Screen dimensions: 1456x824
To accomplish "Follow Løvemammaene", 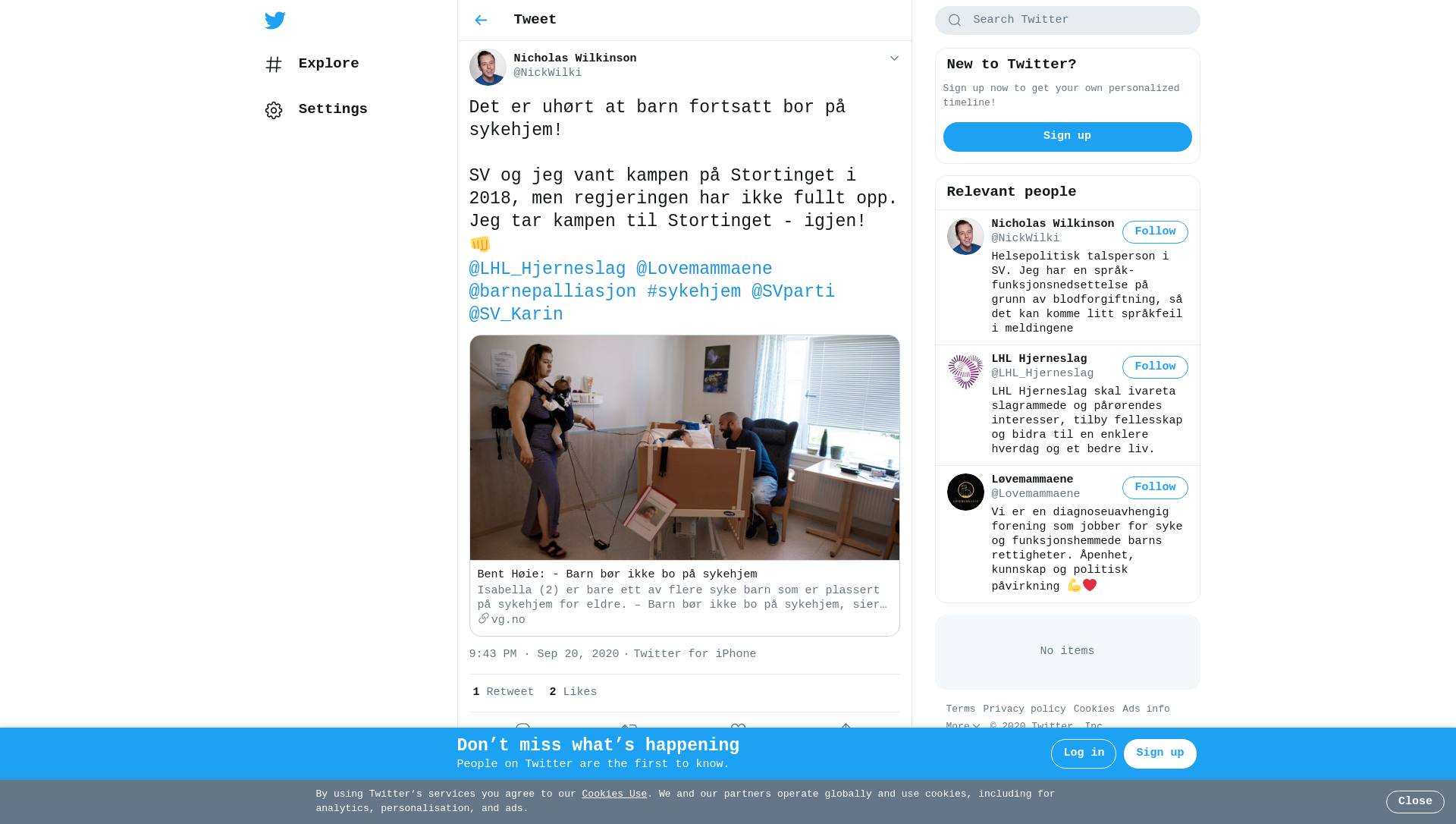I will (1155, 488).
